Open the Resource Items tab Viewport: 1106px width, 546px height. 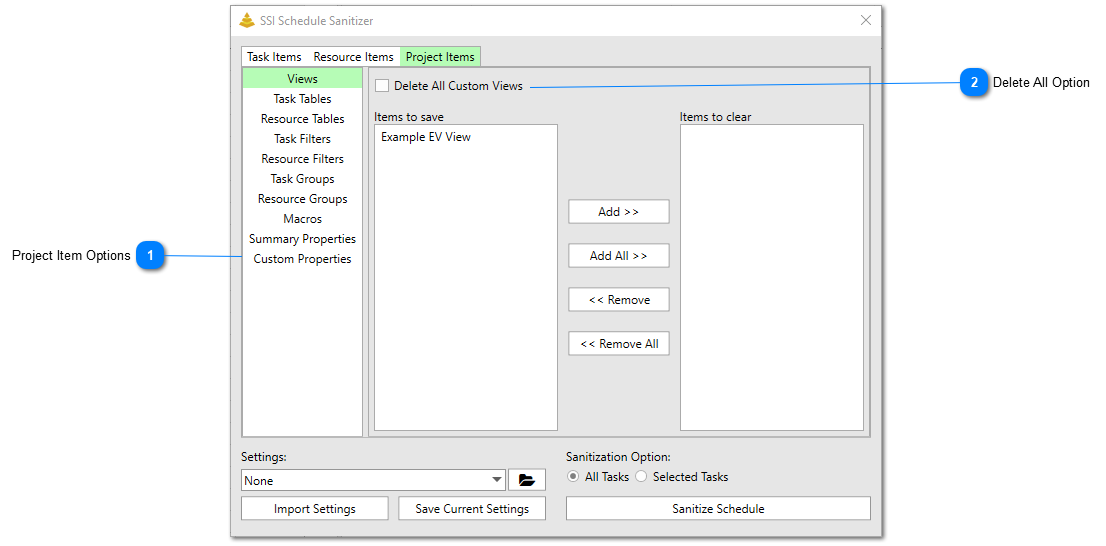353,56
